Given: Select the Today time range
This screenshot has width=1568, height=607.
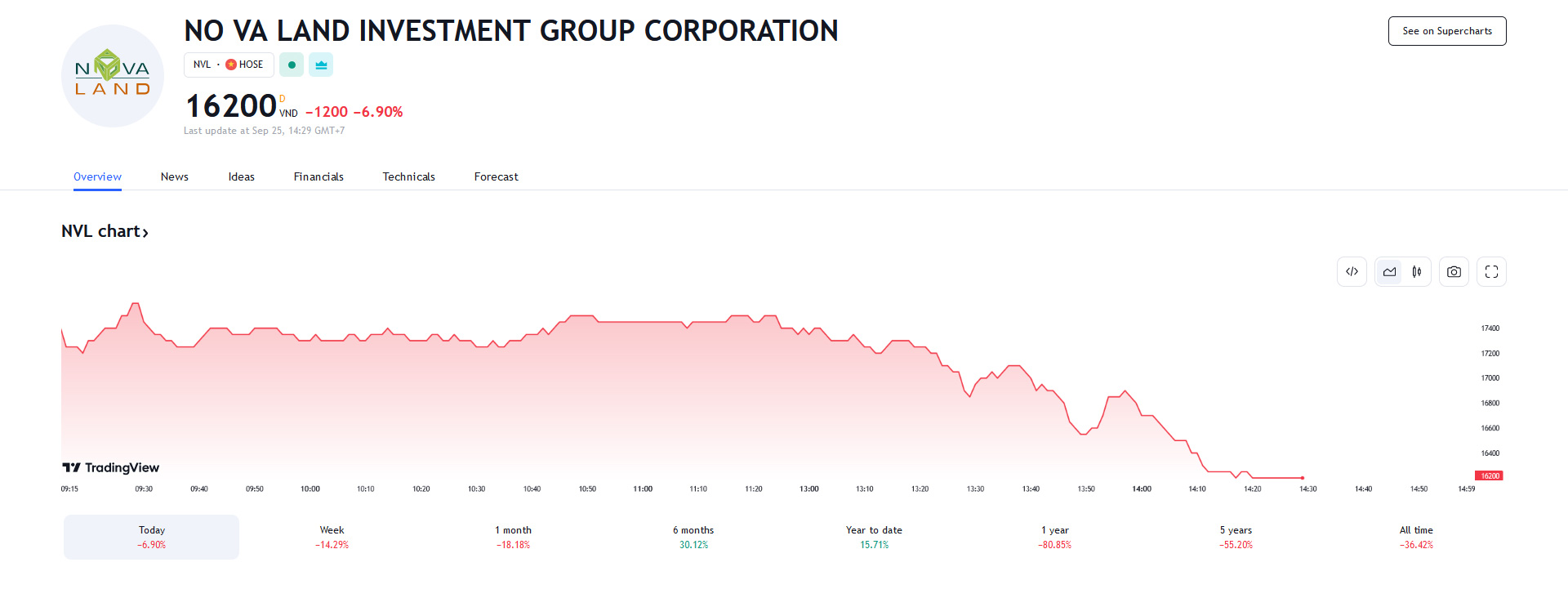Looking at the screenshot, I should pos(151,537).
